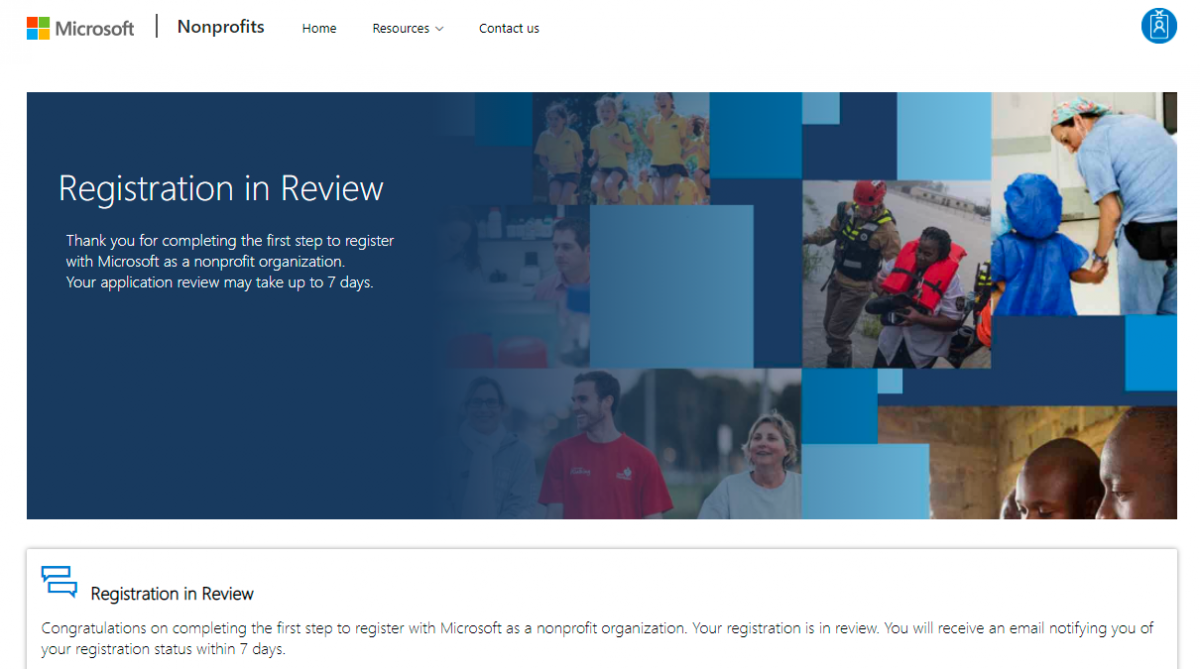Click the Registration in Review card heading

pyautogui.click(x=172, y=594)
